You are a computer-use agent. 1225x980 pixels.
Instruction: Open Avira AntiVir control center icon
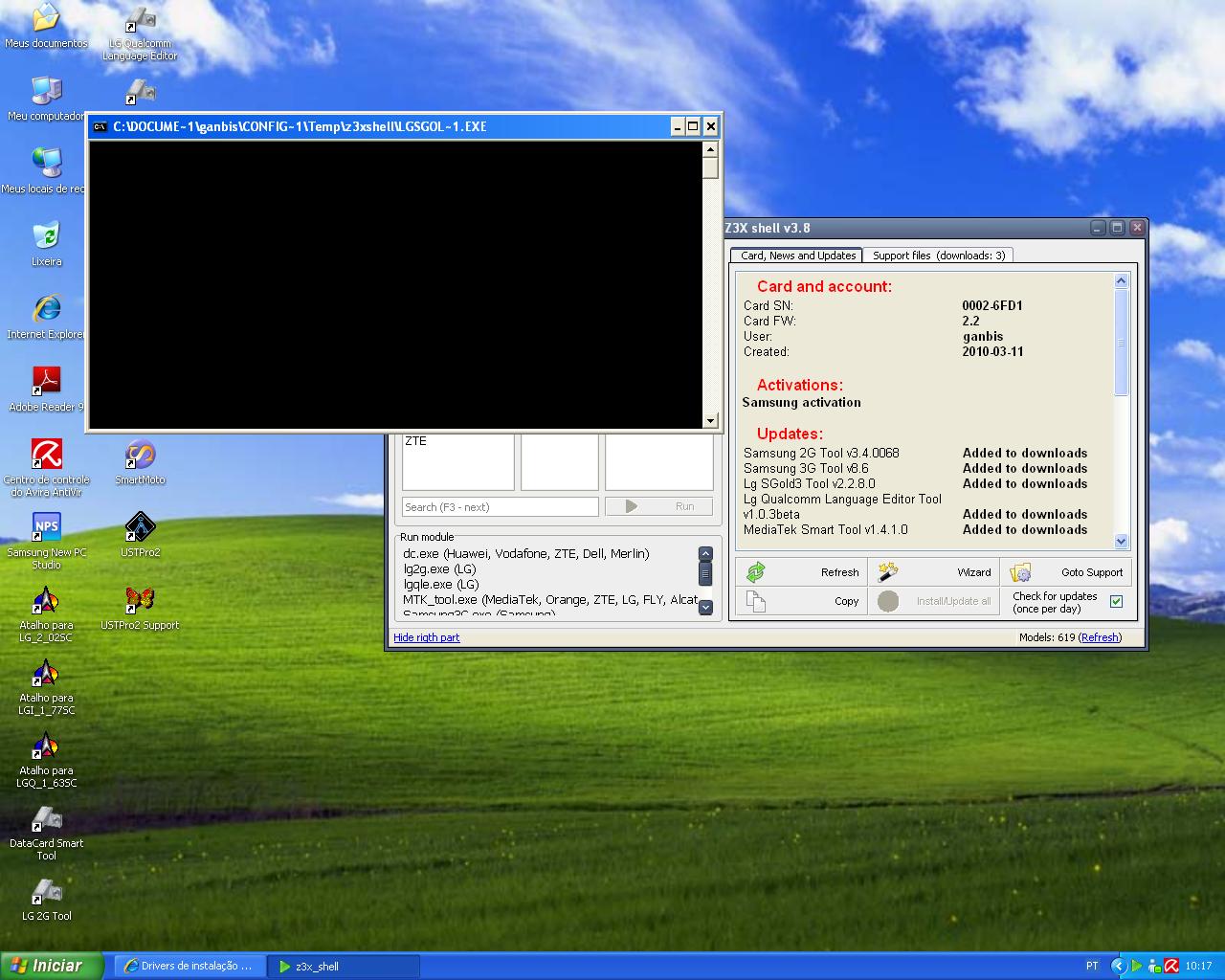[46, 467]
